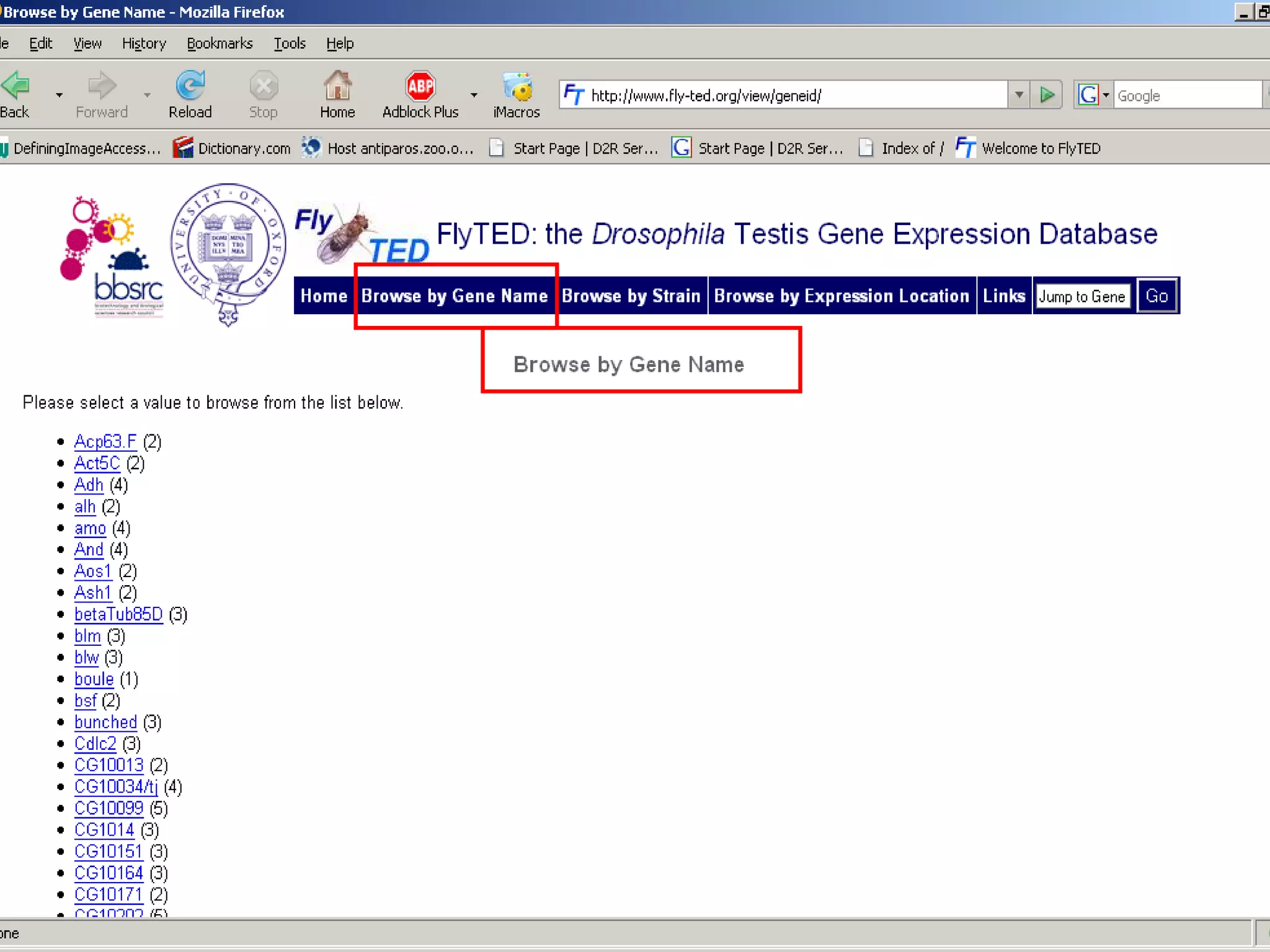Viewport: 1270px width, 952px height.
Task: Click the Home house icon
Action: pyautogui.click(x=337, y=86)
